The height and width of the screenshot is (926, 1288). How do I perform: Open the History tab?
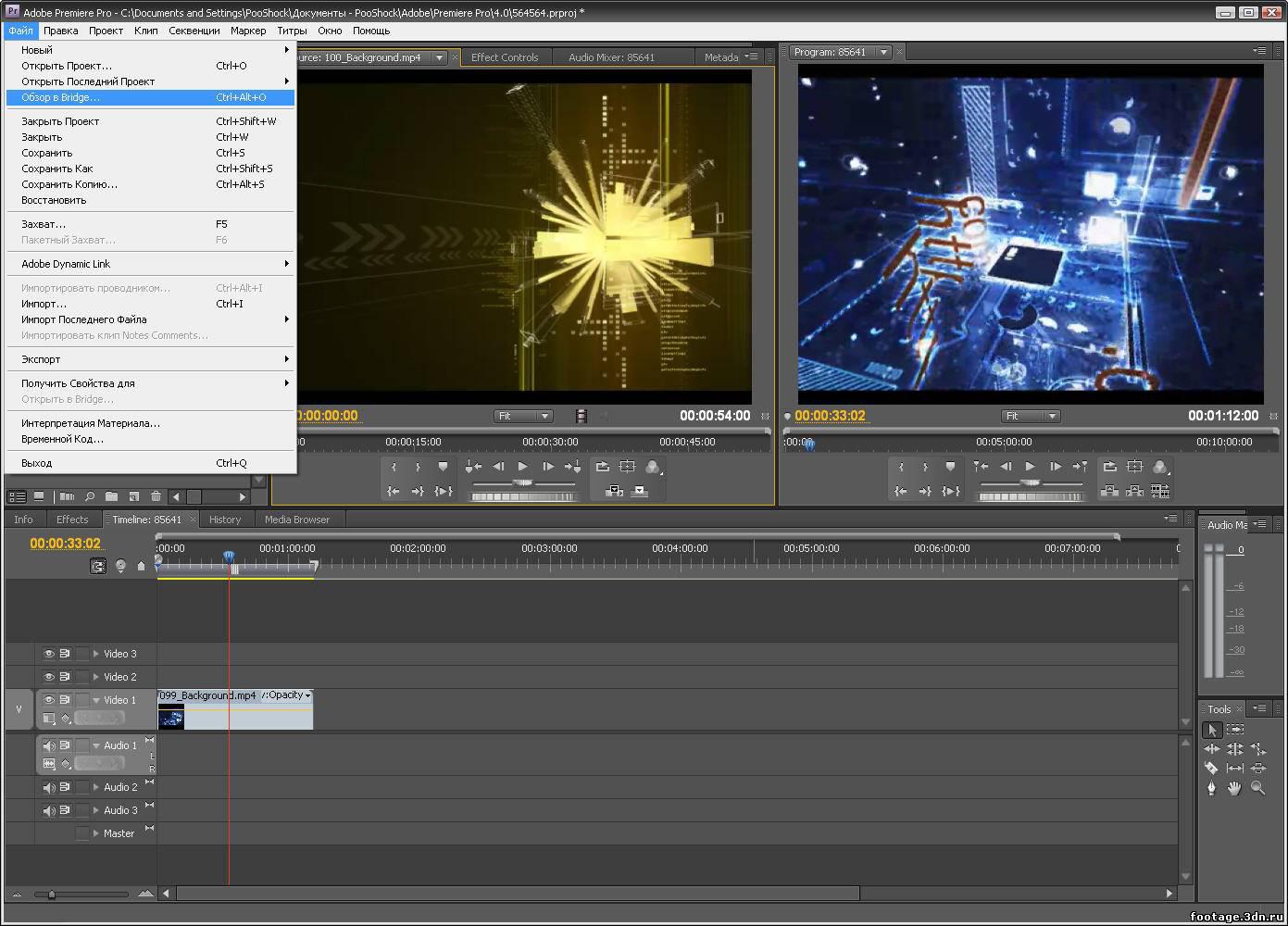click(x=224, y=519)
